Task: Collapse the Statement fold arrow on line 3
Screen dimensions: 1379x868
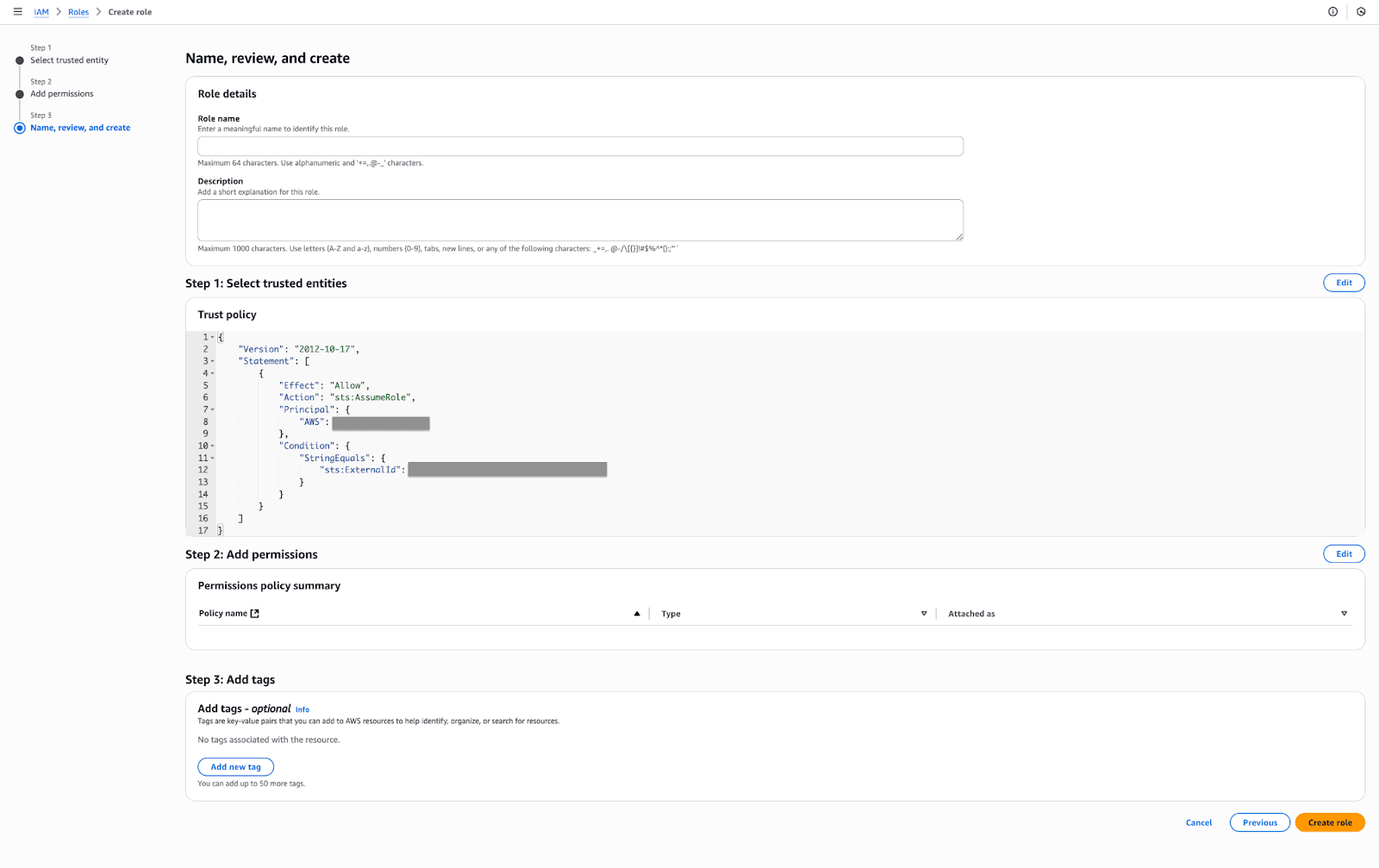Action: coord(213,362)
